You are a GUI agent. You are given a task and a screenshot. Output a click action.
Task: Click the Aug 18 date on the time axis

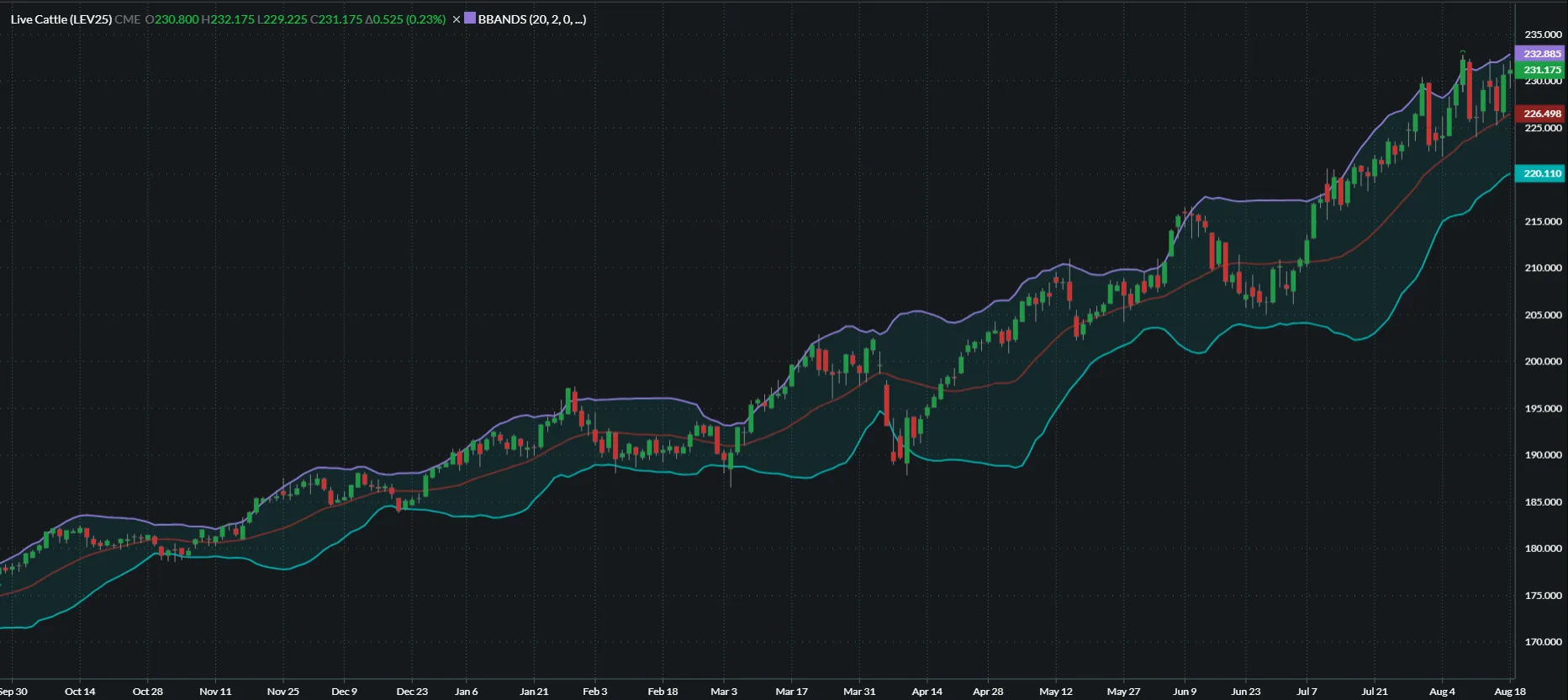(1509, 692)
